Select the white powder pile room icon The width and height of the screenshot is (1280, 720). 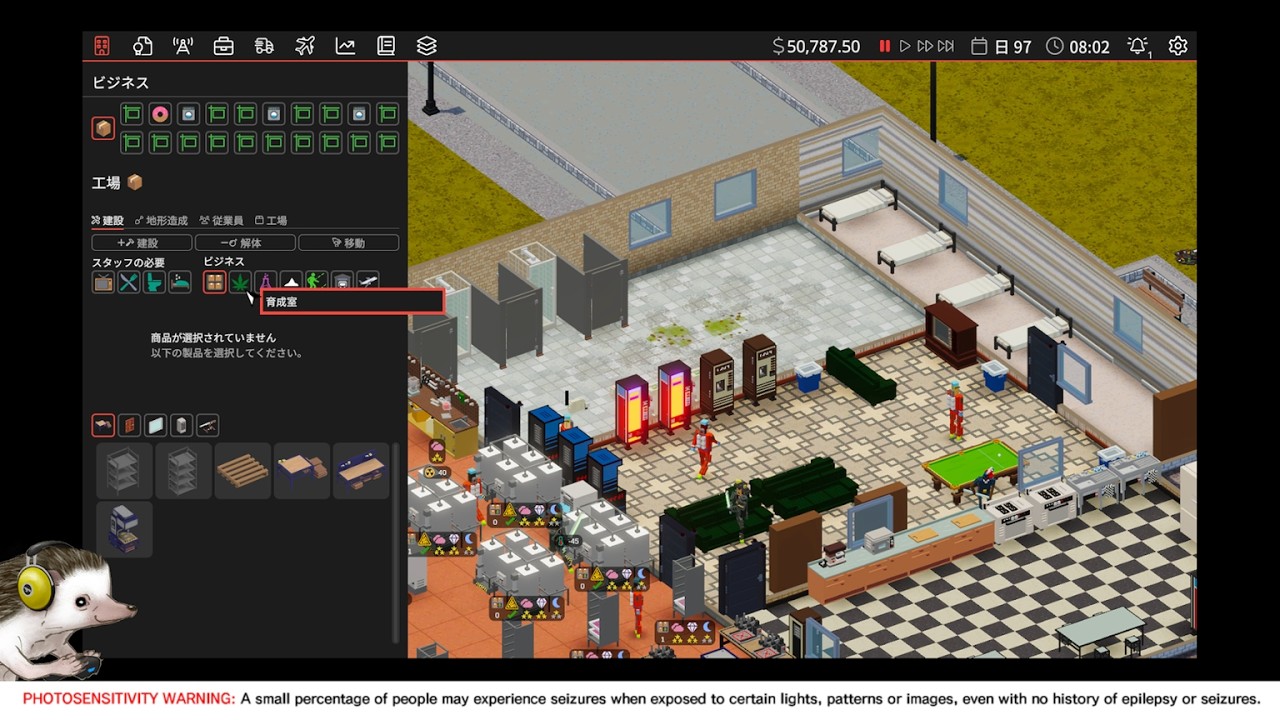[291, 280]
